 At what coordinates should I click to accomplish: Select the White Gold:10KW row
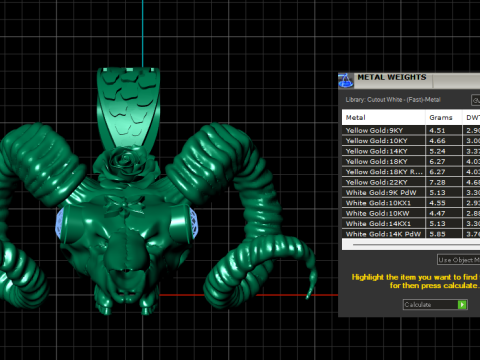[x=411, y=213]
